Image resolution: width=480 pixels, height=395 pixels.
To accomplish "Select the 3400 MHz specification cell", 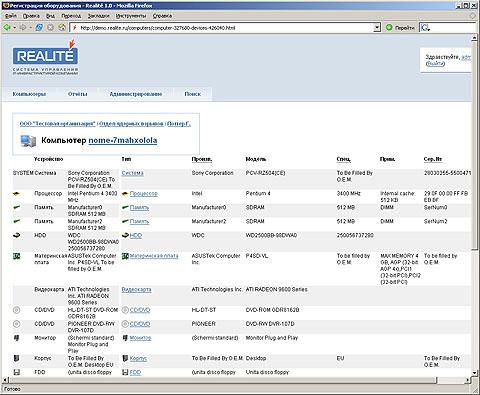I will point(348,194).
